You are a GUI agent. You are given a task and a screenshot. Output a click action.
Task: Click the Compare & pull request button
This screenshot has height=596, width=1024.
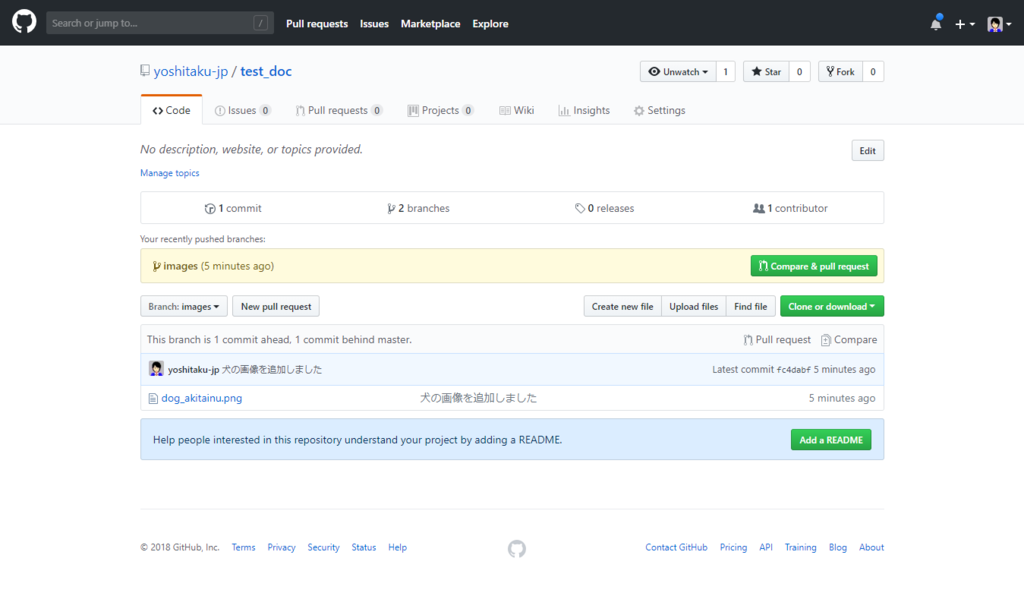coord(814,266)
